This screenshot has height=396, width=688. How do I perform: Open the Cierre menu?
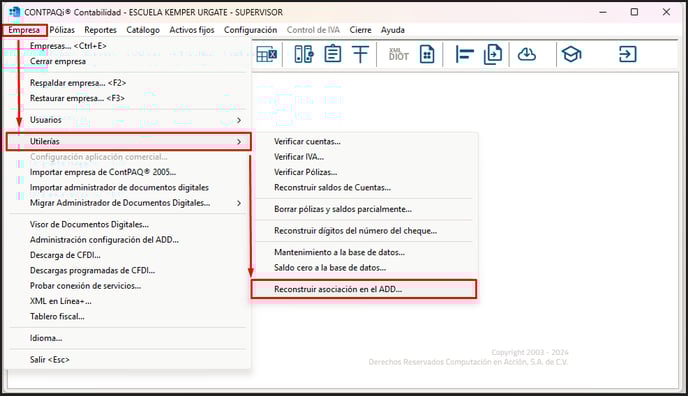(360, 30)
